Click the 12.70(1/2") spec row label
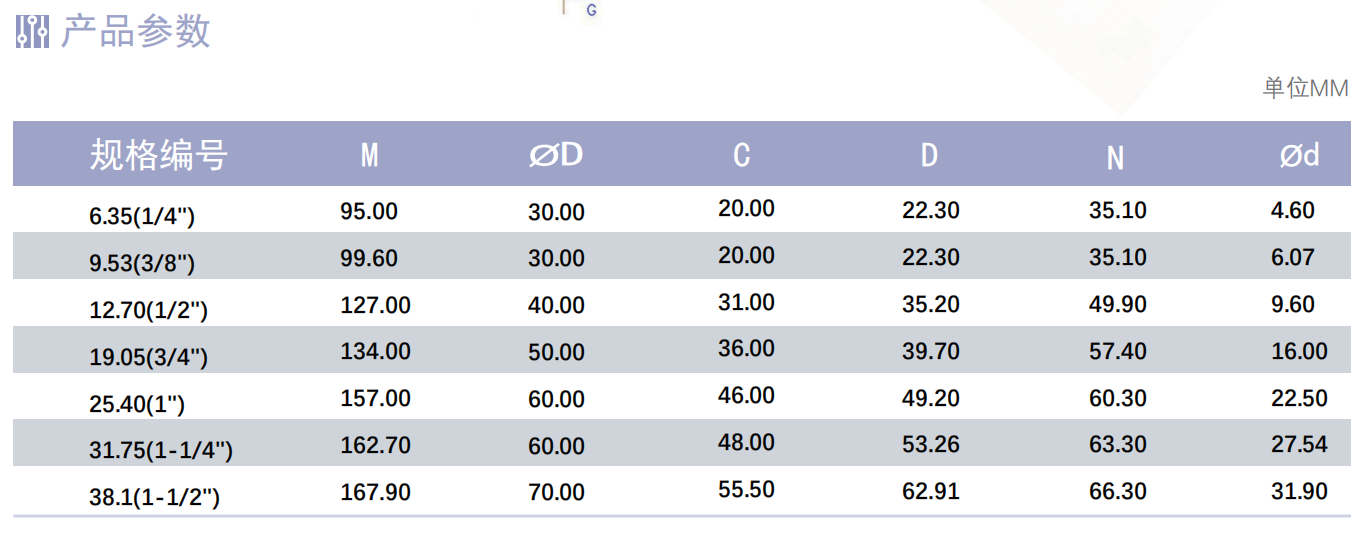The height and width of the screenshot is (540, 1366). [149, 311]
